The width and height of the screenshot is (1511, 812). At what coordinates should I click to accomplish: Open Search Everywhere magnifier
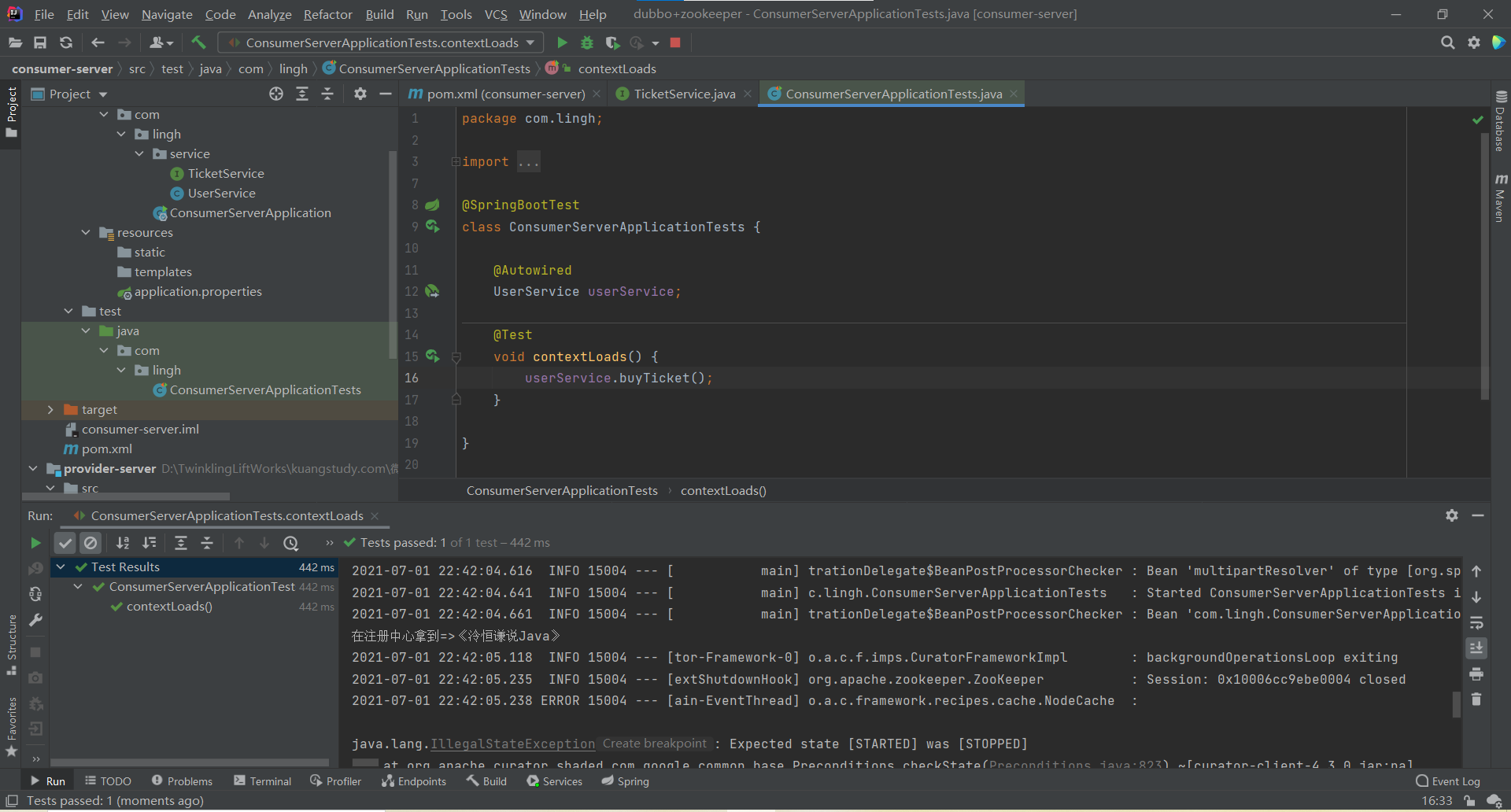point(1447,42)
